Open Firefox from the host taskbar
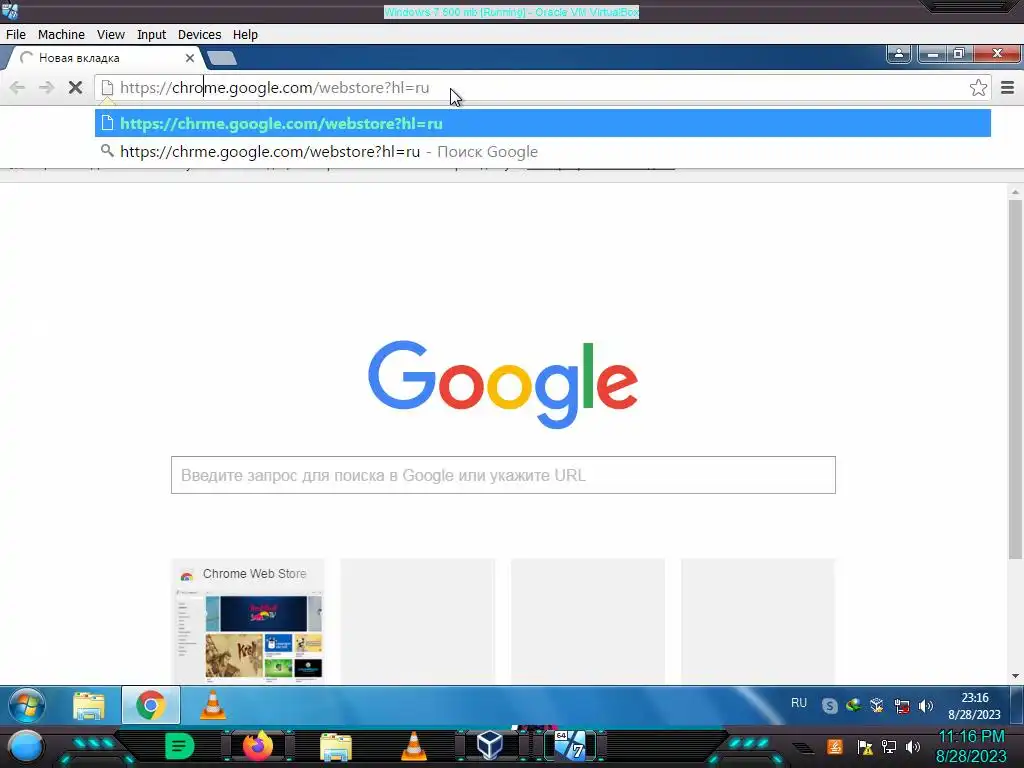The image size is (1024, 768). tap(258, 746)
